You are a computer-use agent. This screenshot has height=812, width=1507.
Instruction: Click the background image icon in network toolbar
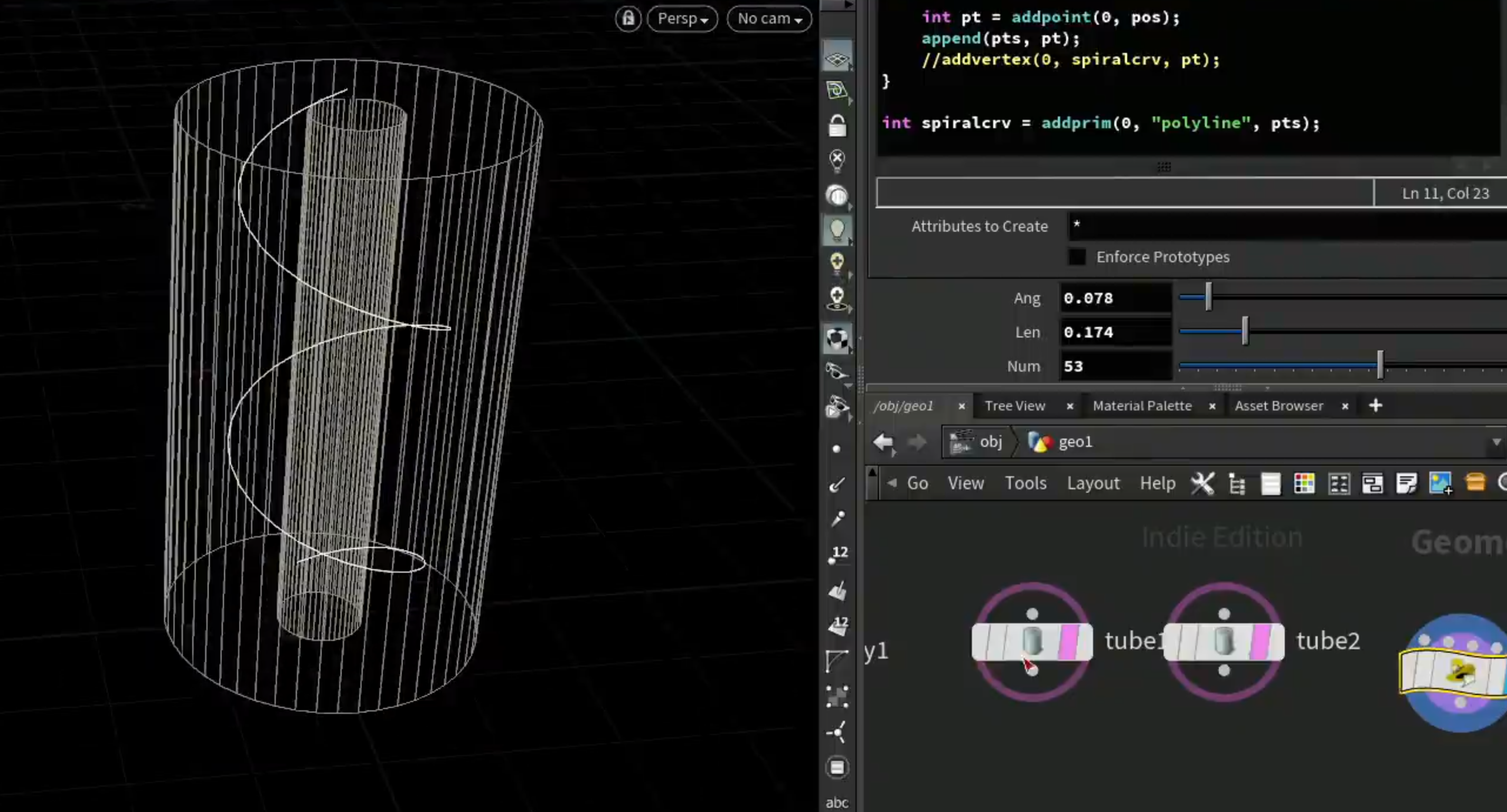click(x=1441, y=483)
